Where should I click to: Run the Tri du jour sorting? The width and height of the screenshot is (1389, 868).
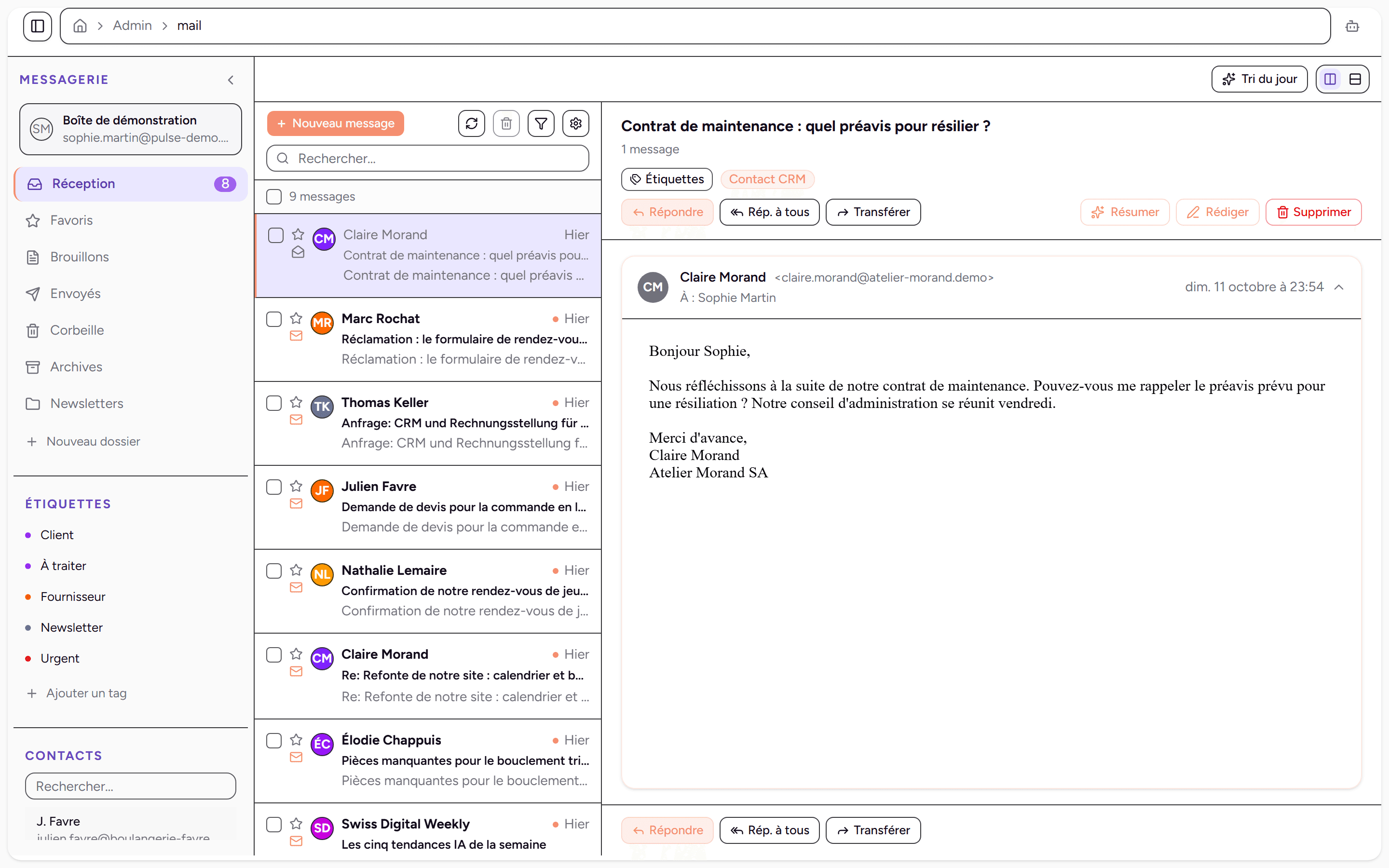pos(1259,79)
